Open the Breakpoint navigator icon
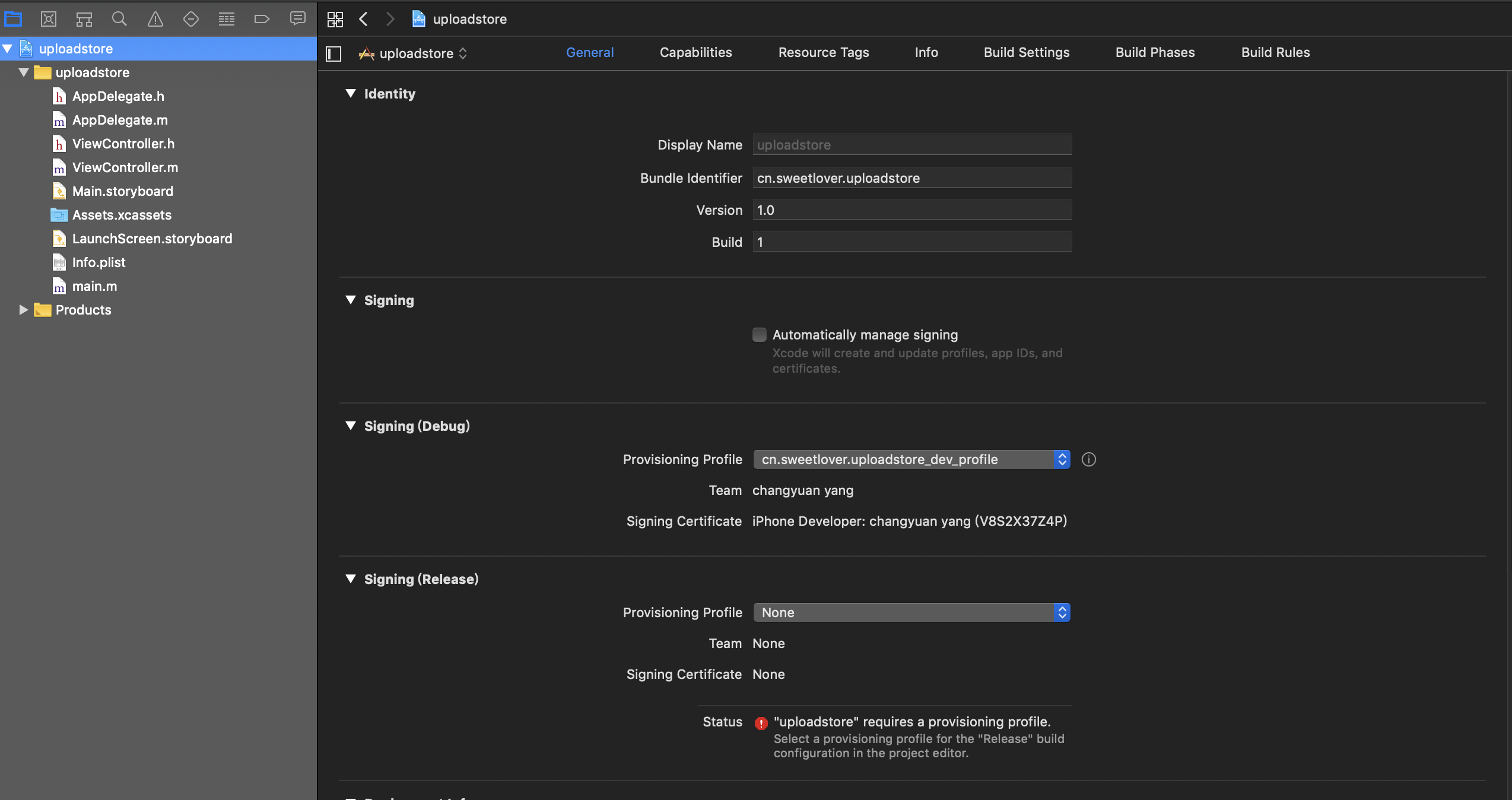The image size is (1512, 800). pos(262,19)
